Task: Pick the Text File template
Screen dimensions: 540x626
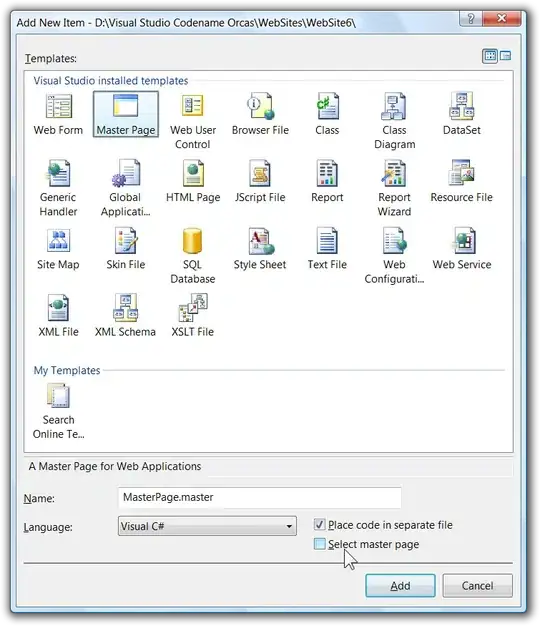Action: pyautogui.click(x=327, y=240)
